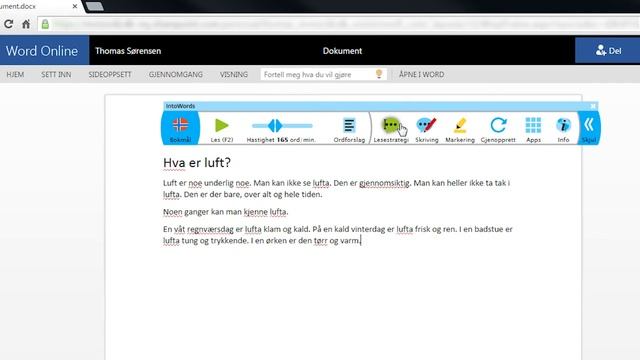
Task: Click the IntoWords toolbar title
Action: tap(180, 106)
